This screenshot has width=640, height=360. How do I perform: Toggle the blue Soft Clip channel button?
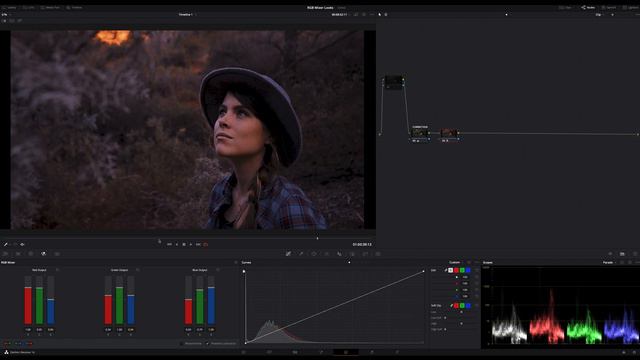click(x=468, y=305)
